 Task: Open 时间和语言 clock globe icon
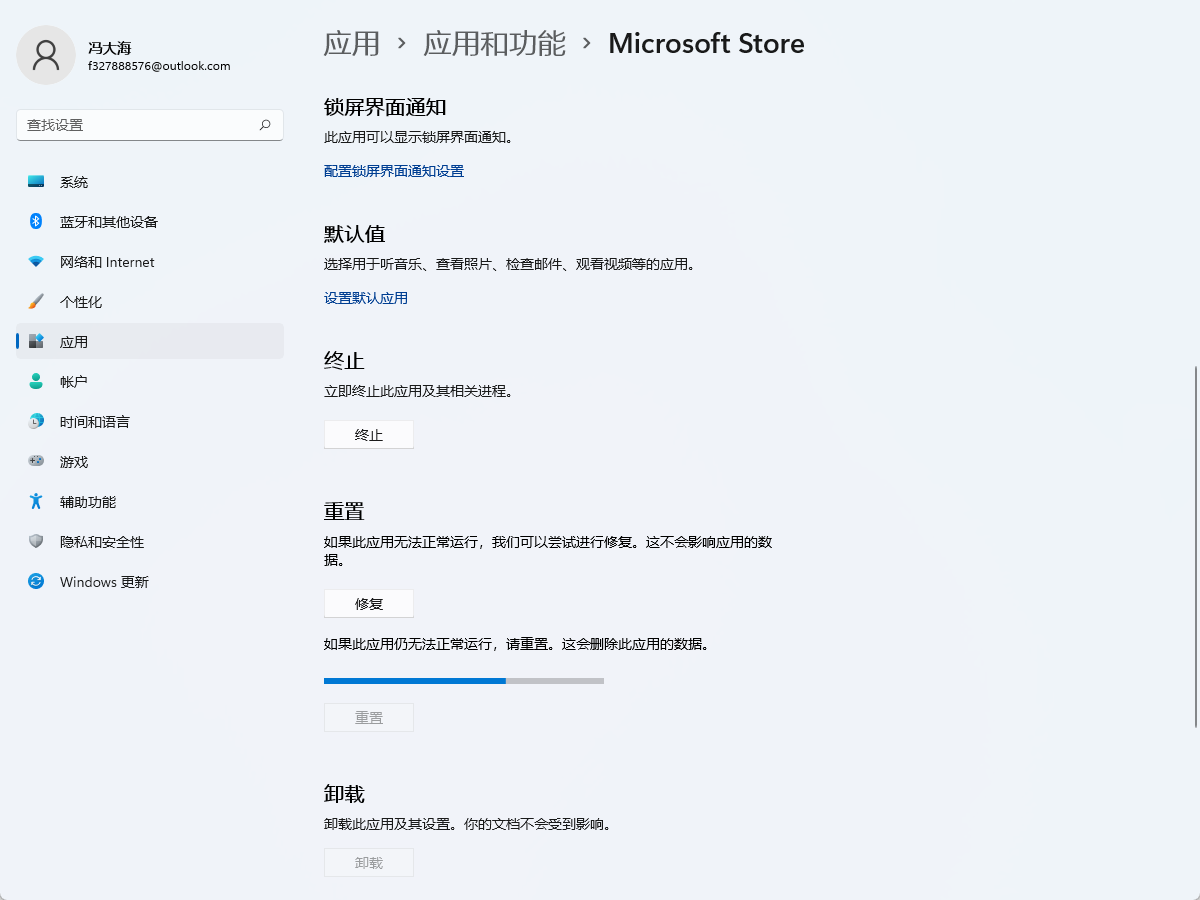click(36, 422)
